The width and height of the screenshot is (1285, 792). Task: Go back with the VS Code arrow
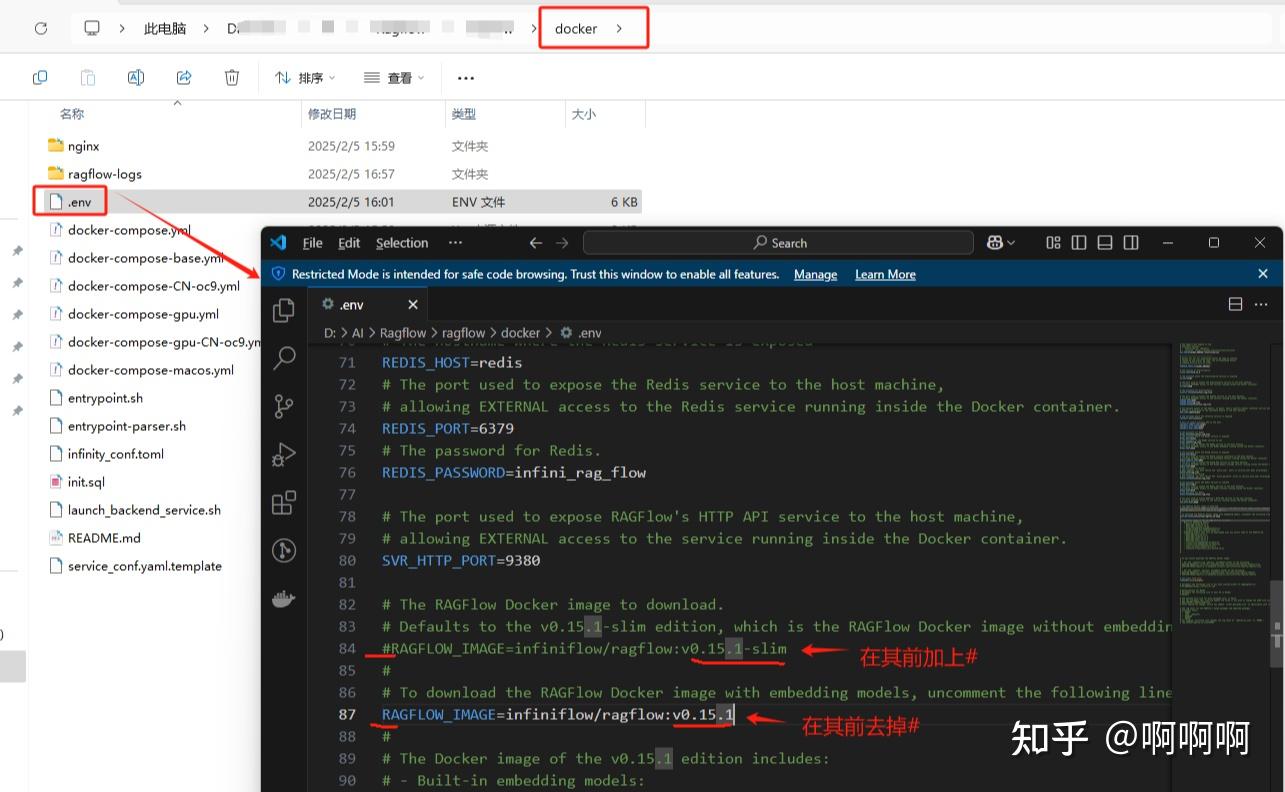(535, 243)
